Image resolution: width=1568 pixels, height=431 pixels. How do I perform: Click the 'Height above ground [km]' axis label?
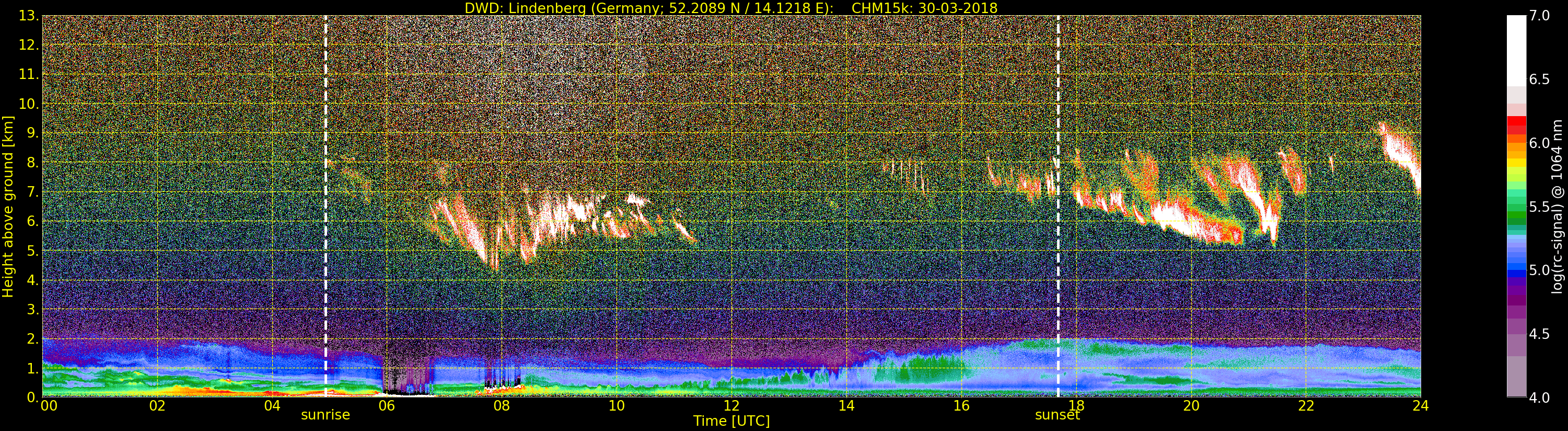click(x=8, y=206)
